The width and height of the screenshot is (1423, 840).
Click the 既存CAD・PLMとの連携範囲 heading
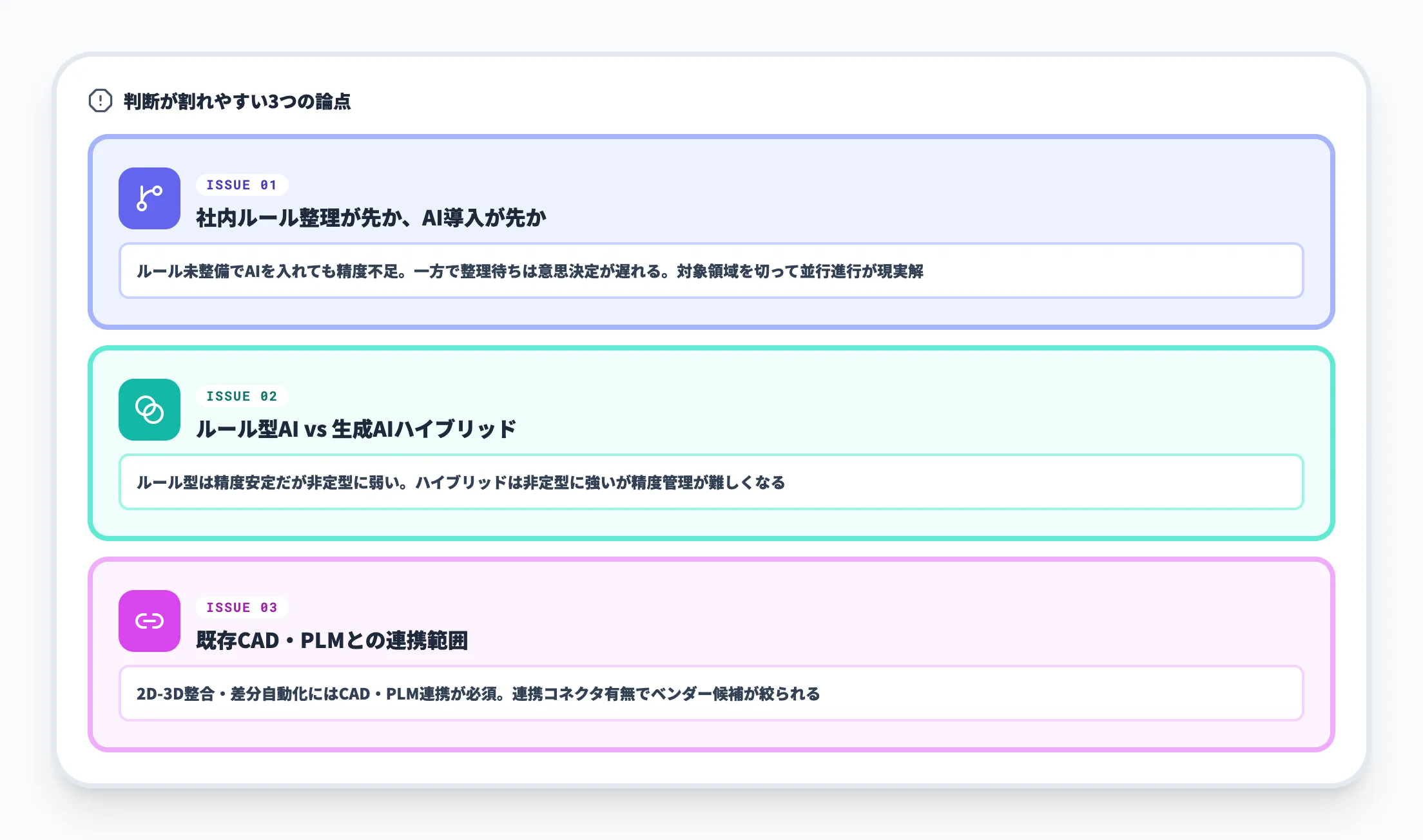pyautogui.click(x=333, y=641)
